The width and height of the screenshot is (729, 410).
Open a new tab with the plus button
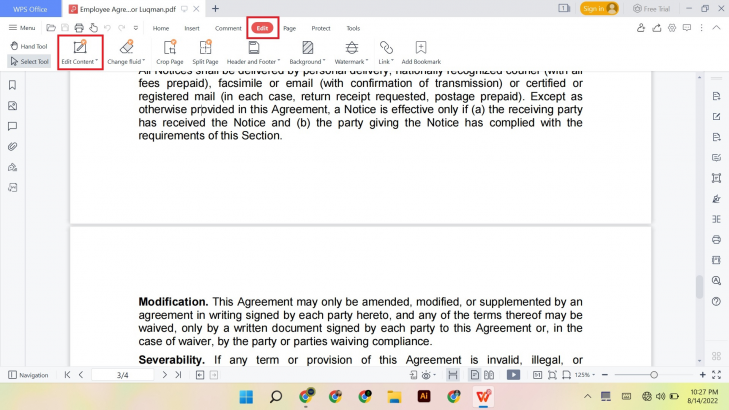pos(215,8)
